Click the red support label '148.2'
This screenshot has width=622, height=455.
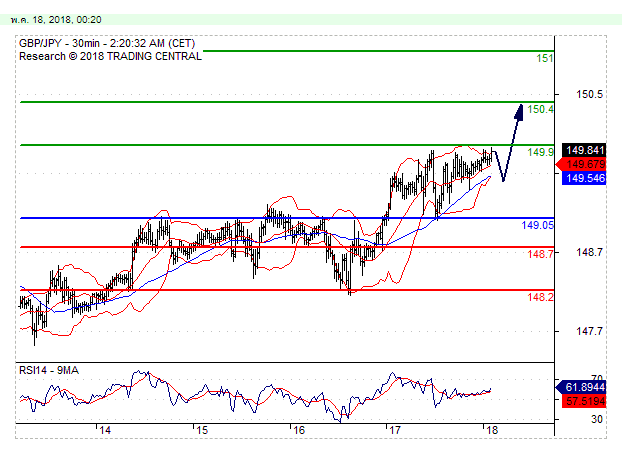point(540,297)
